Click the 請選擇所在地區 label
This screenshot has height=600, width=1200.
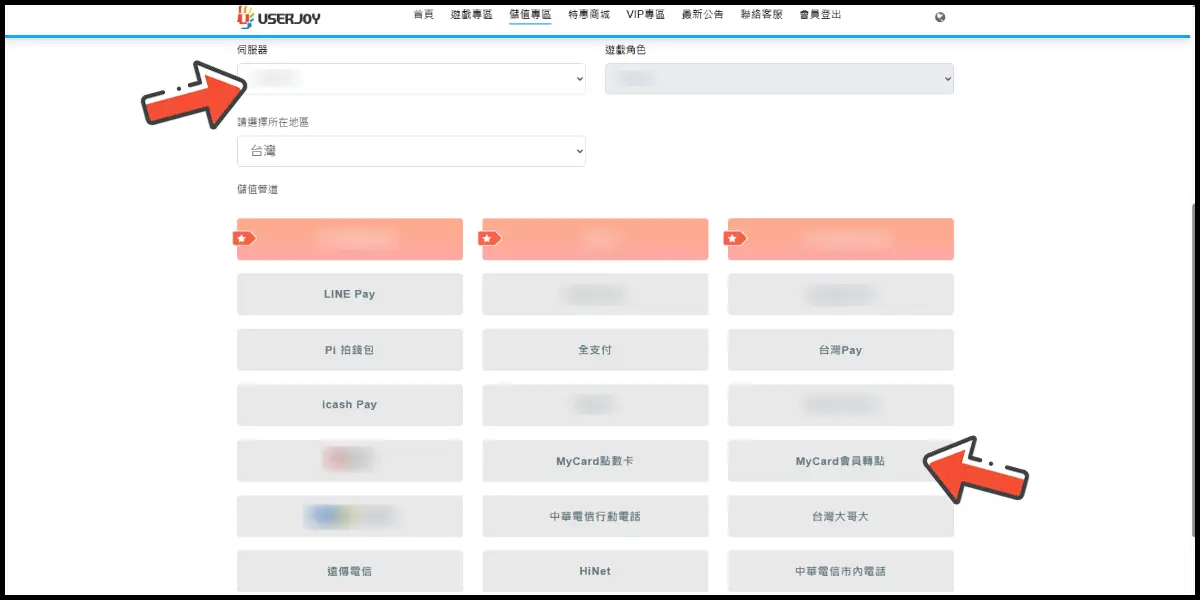pyautogui.click(x=273, y=122)
